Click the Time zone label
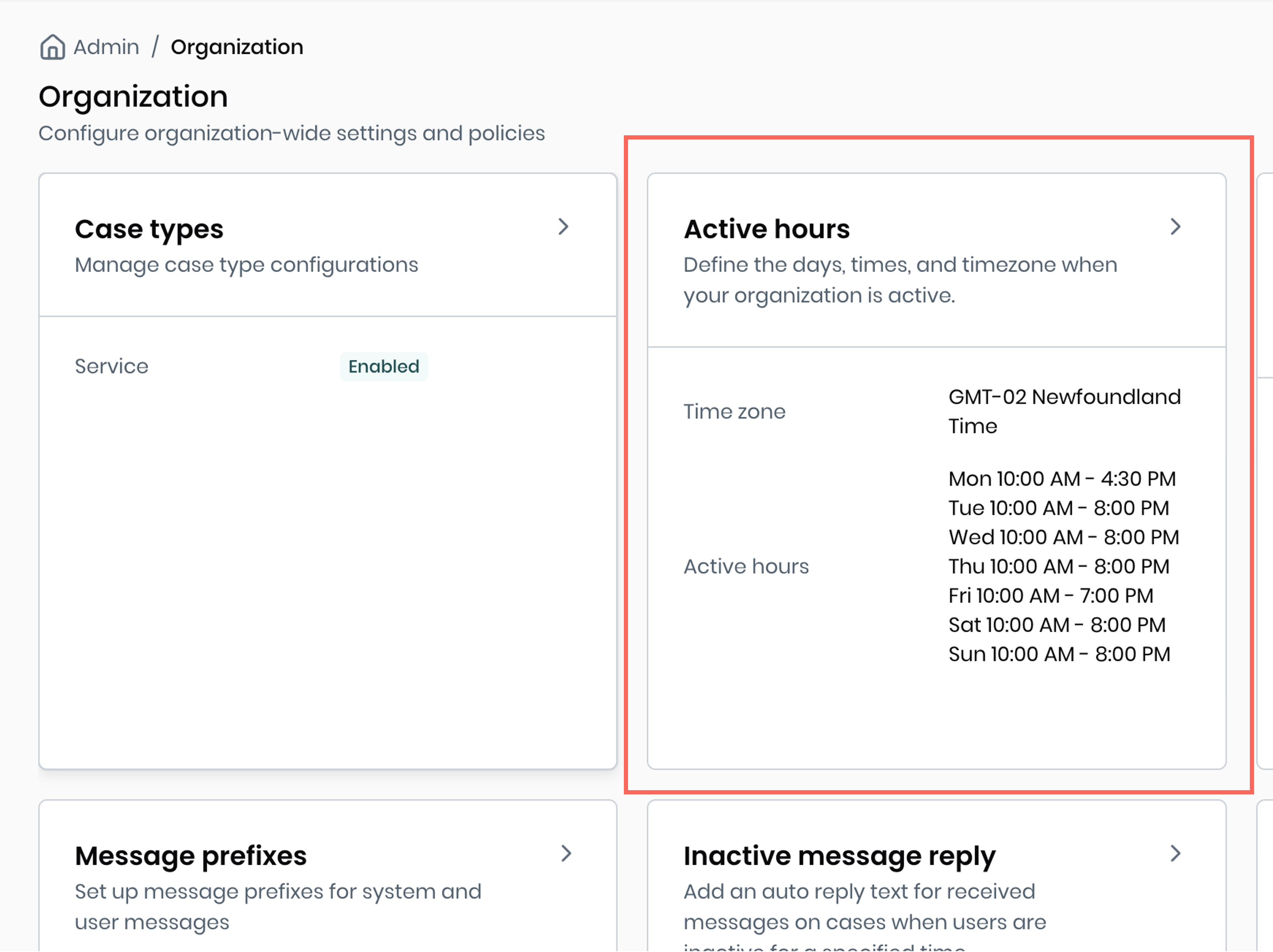The height and width of the screenshot is (952, 1273). click(734, 412)
